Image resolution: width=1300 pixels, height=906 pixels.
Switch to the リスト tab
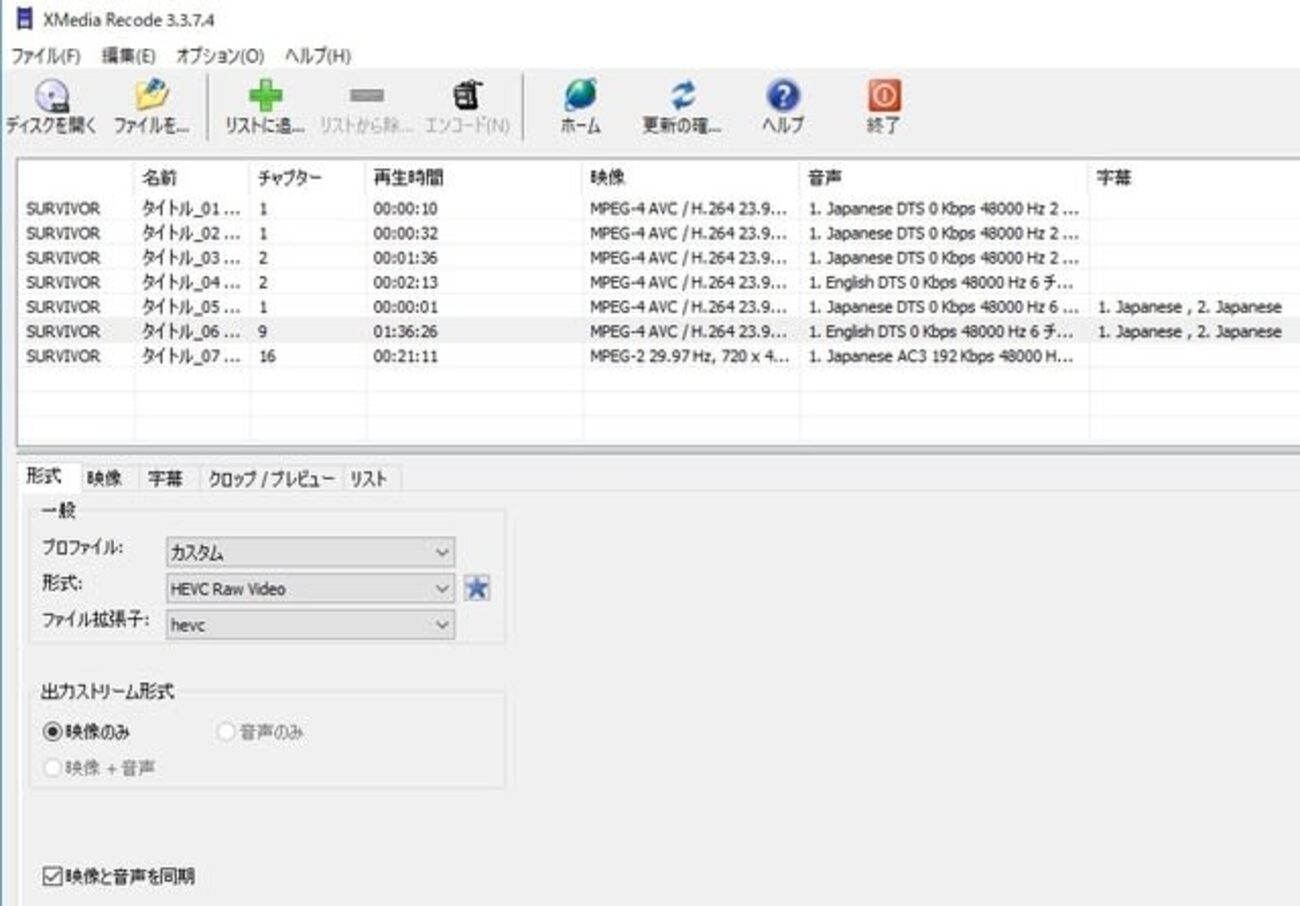pyautogui.click(x=369, y=479)
